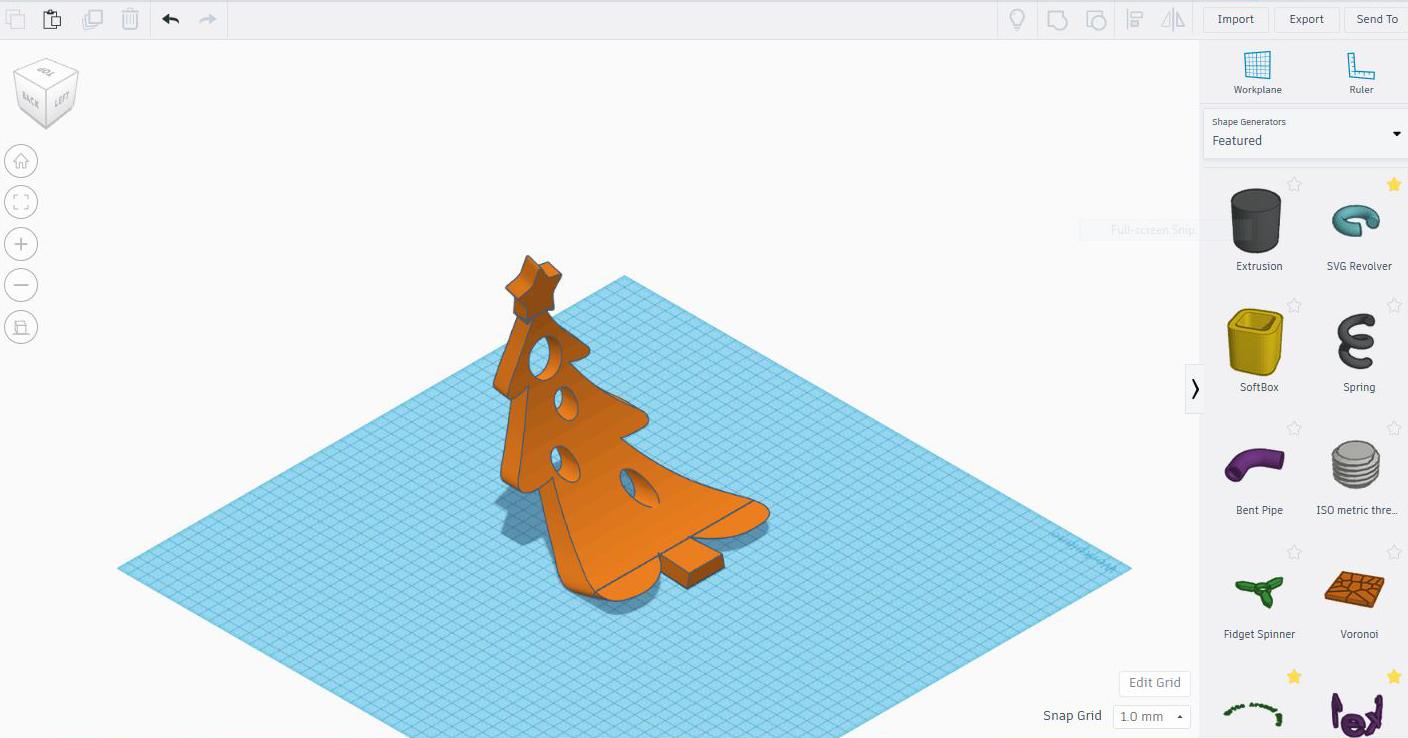The height and width of the screenshot is (738, 1408).
Task: Click the Fidget Spinner label text
Action: click(1259, 634)
